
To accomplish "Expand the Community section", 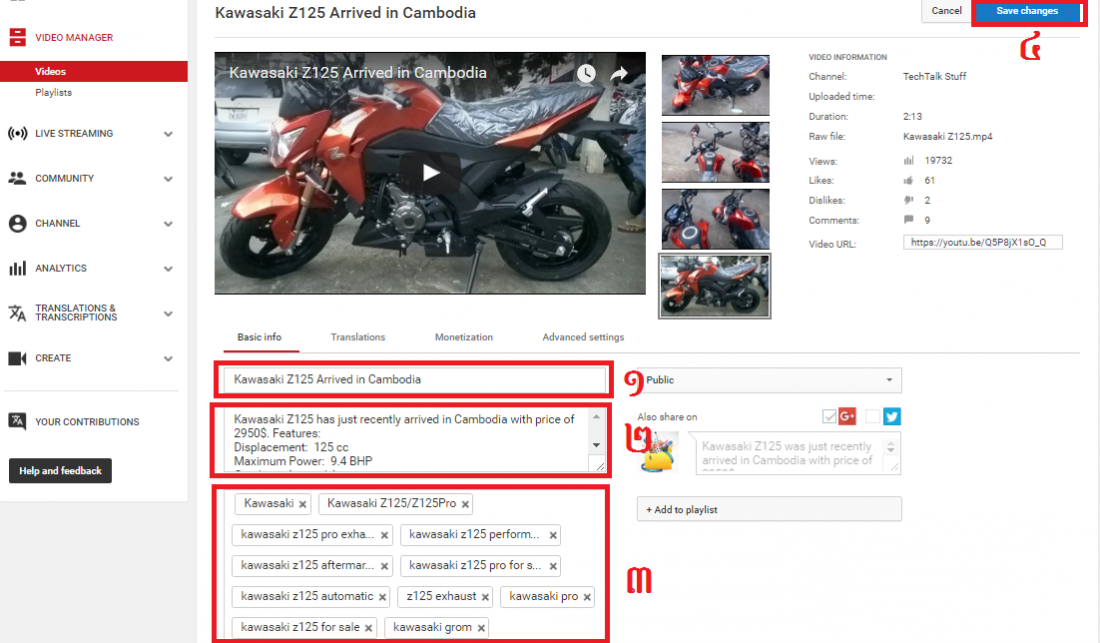I will (x=168, y=178).
